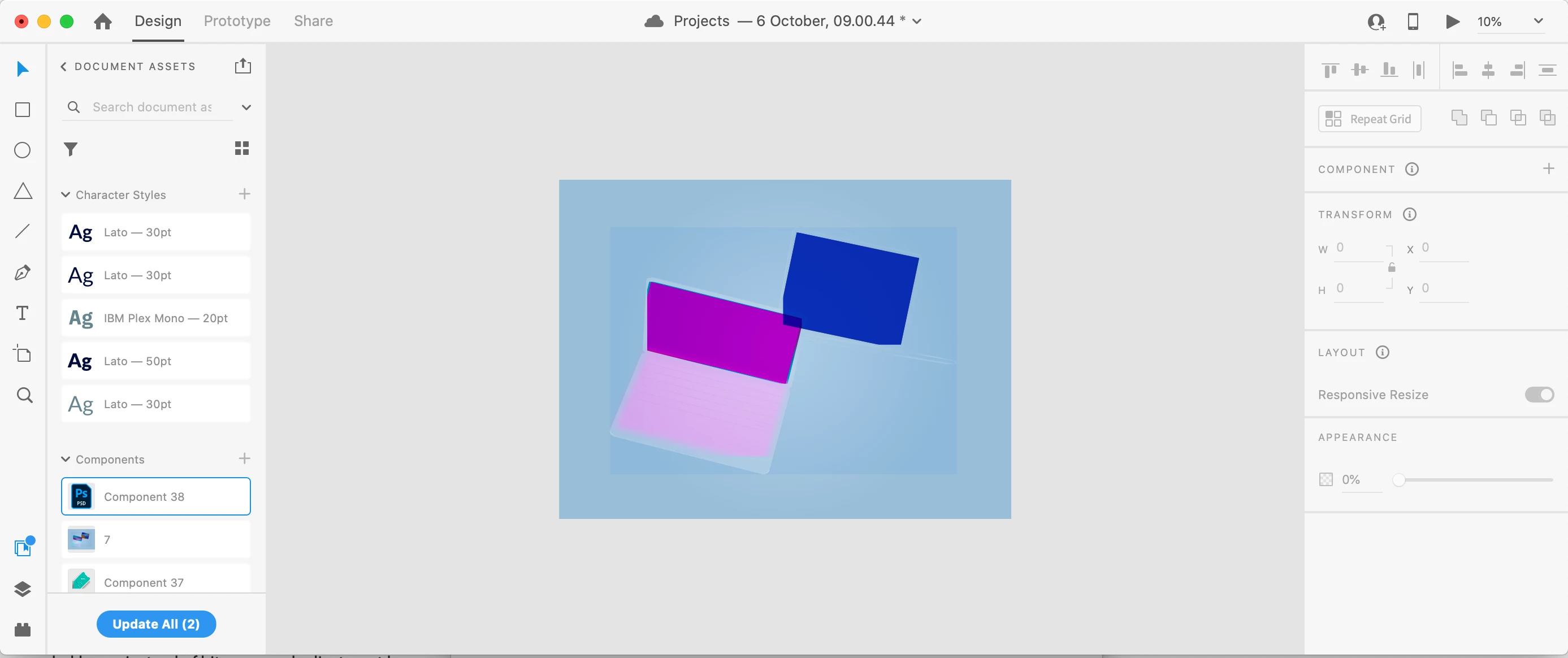
Task: Collapse the Components section
Action: click(x=66, y=459)
